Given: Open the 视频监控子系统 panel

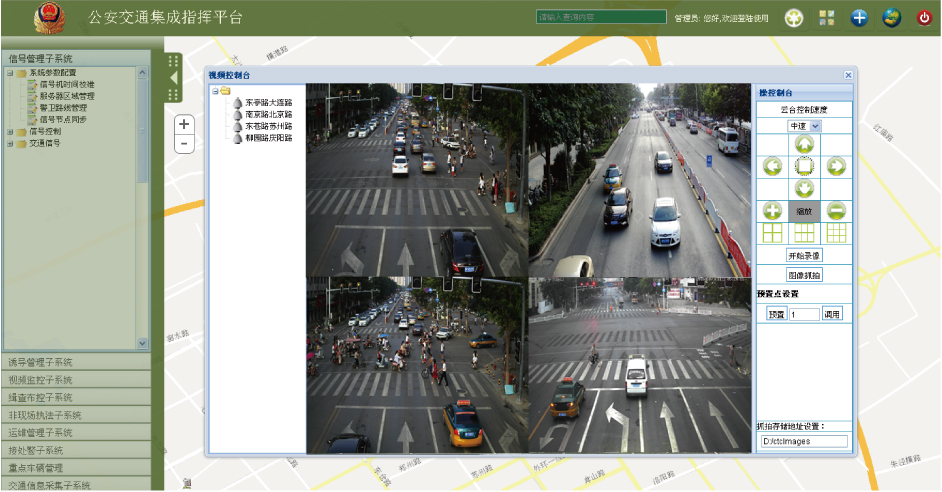Looking at the screenshot, I should click(x=74, y=380).
